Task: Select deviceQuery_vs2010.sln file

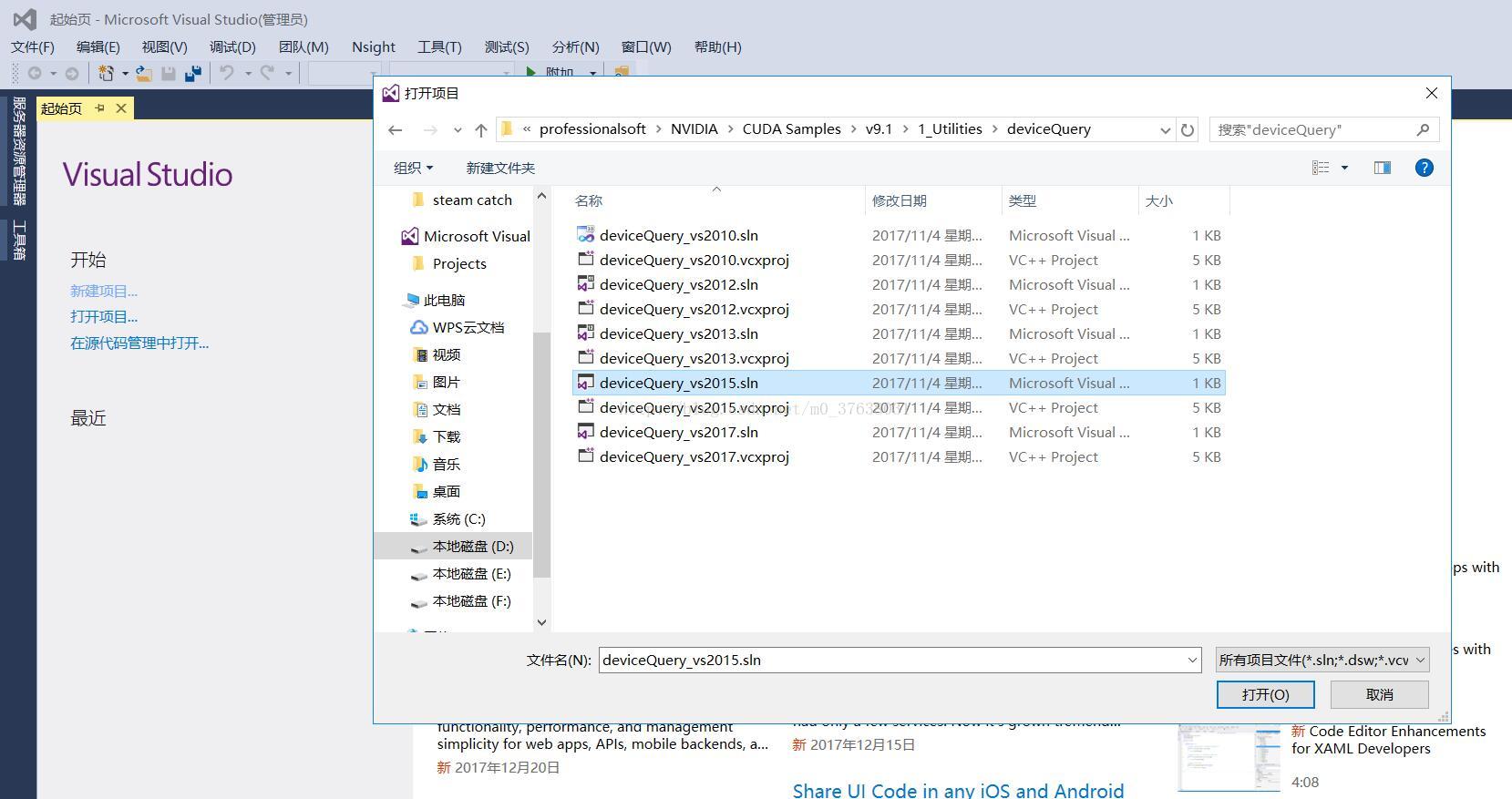Action: tap(678, 235)
